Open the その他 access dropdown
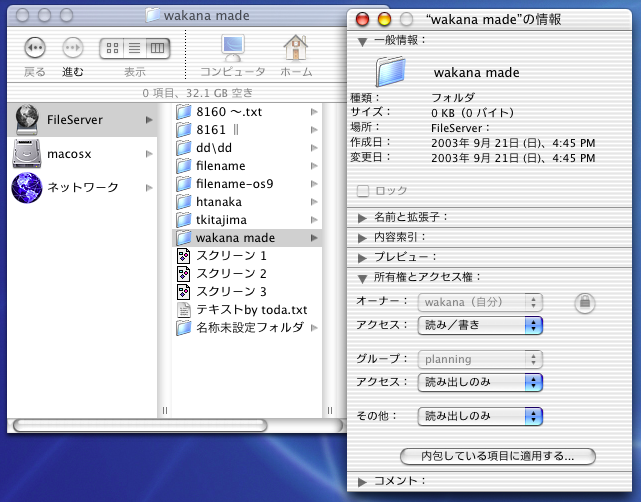 tap(482, 415)
